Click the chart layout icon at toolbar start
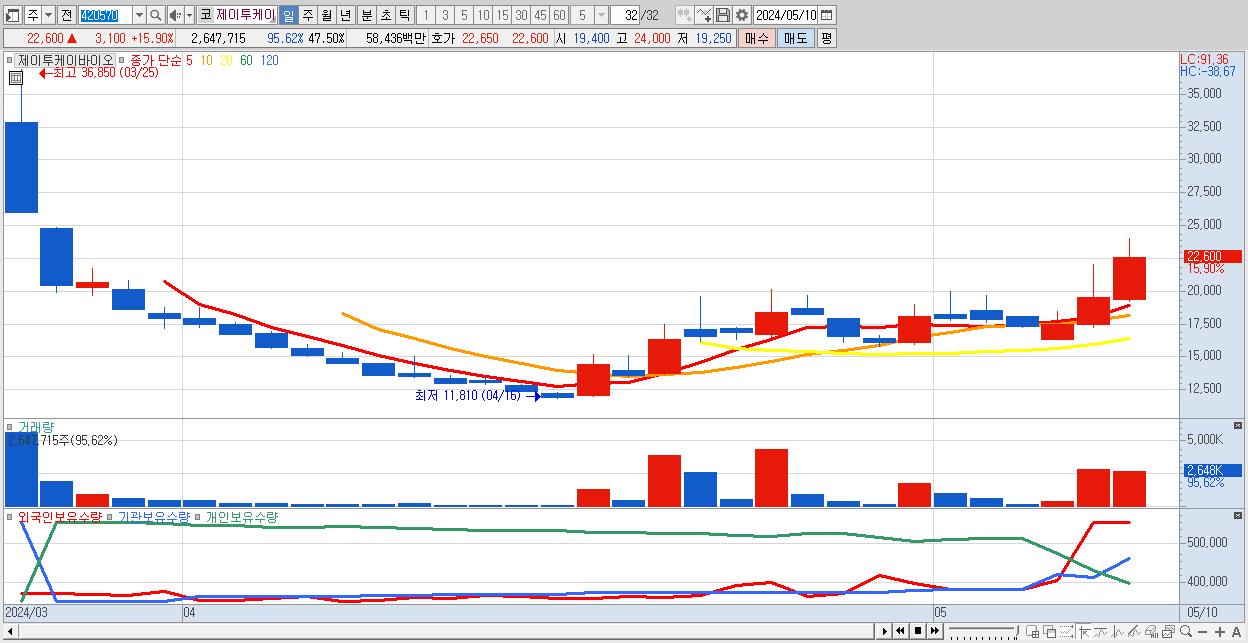The height and width of the screenshot is (643, 1248). tap(11, 15)
